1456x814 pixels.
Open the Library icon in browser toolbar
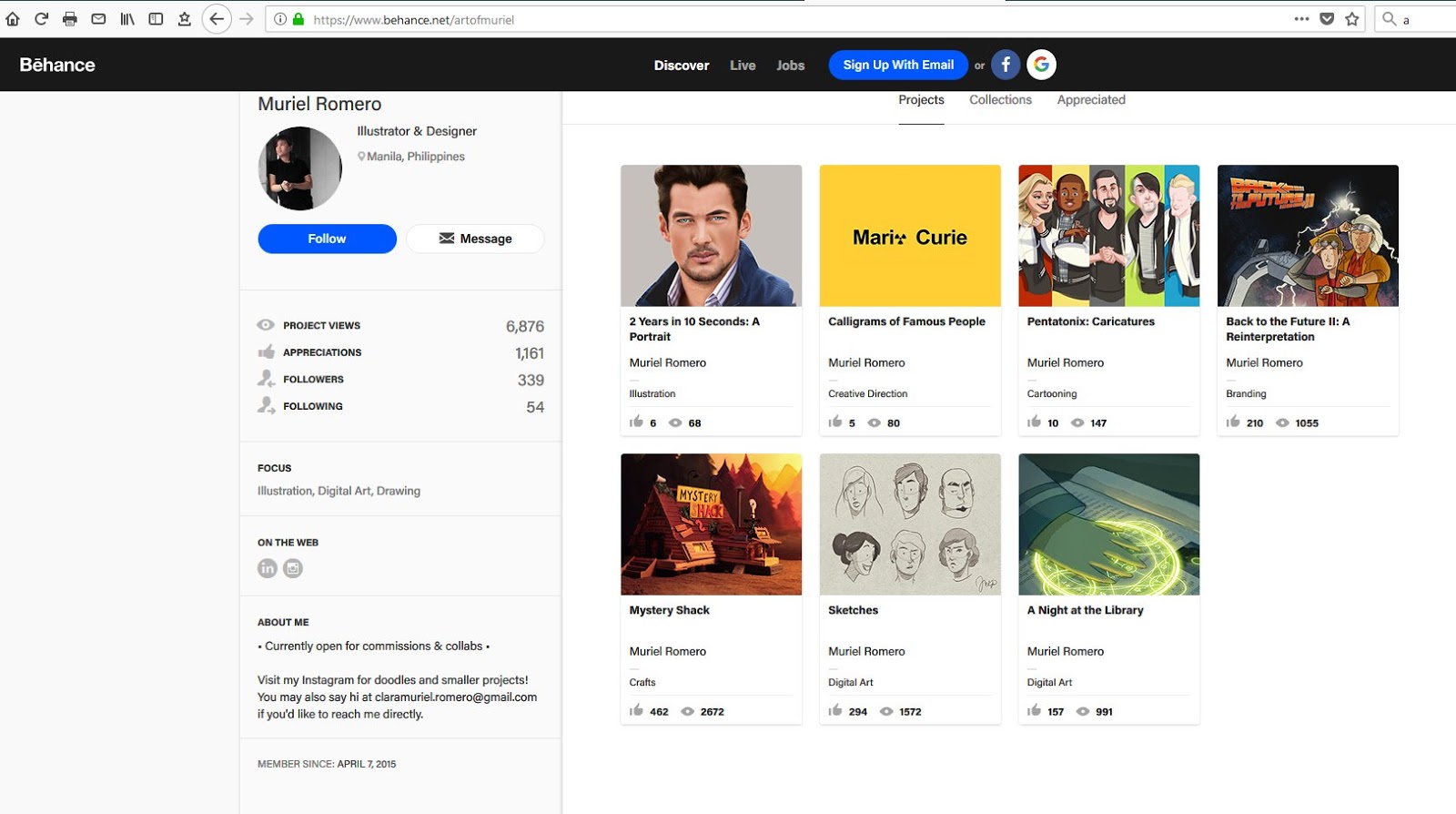pyautogui.click(x=127, y=18)
